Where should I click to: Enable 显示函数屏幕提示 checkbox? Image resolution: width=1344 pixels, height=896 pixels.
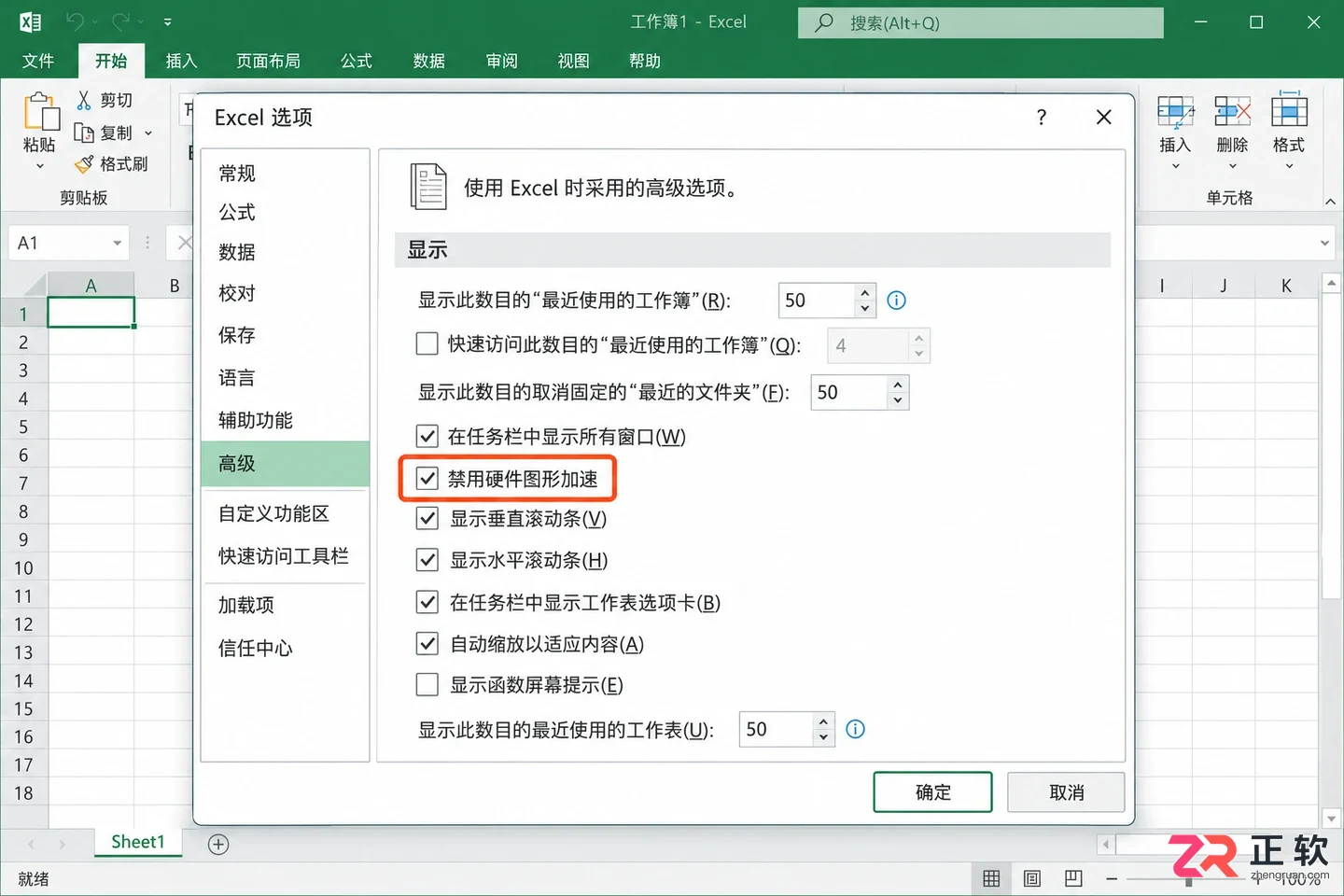click(427, 685)
